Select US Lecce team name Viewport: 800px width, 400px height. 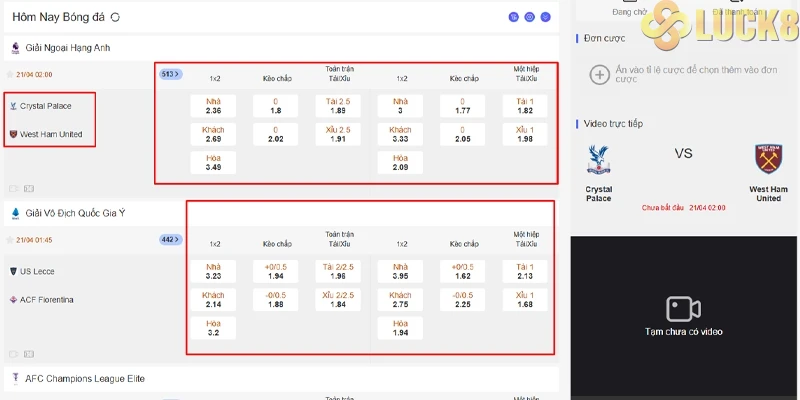[37, 271]
